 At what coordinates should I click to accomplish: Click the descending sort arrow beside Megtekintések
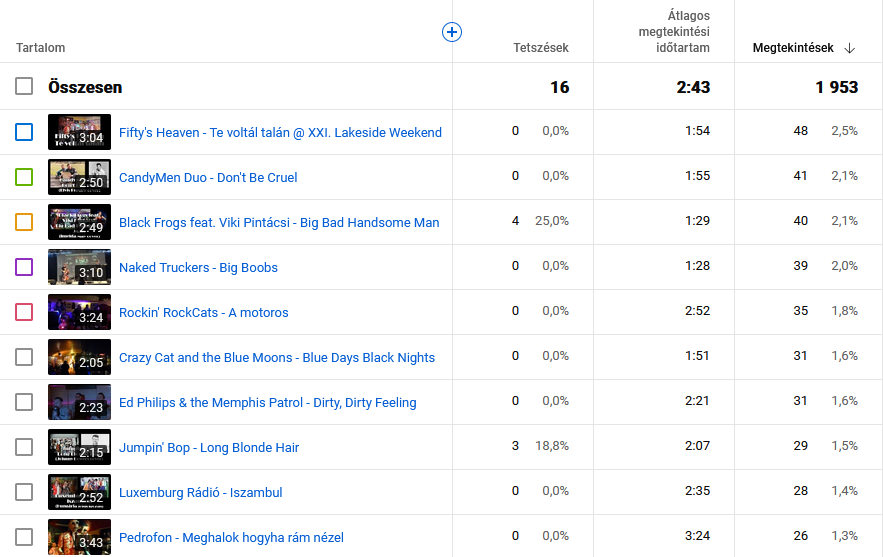point(850,48)
